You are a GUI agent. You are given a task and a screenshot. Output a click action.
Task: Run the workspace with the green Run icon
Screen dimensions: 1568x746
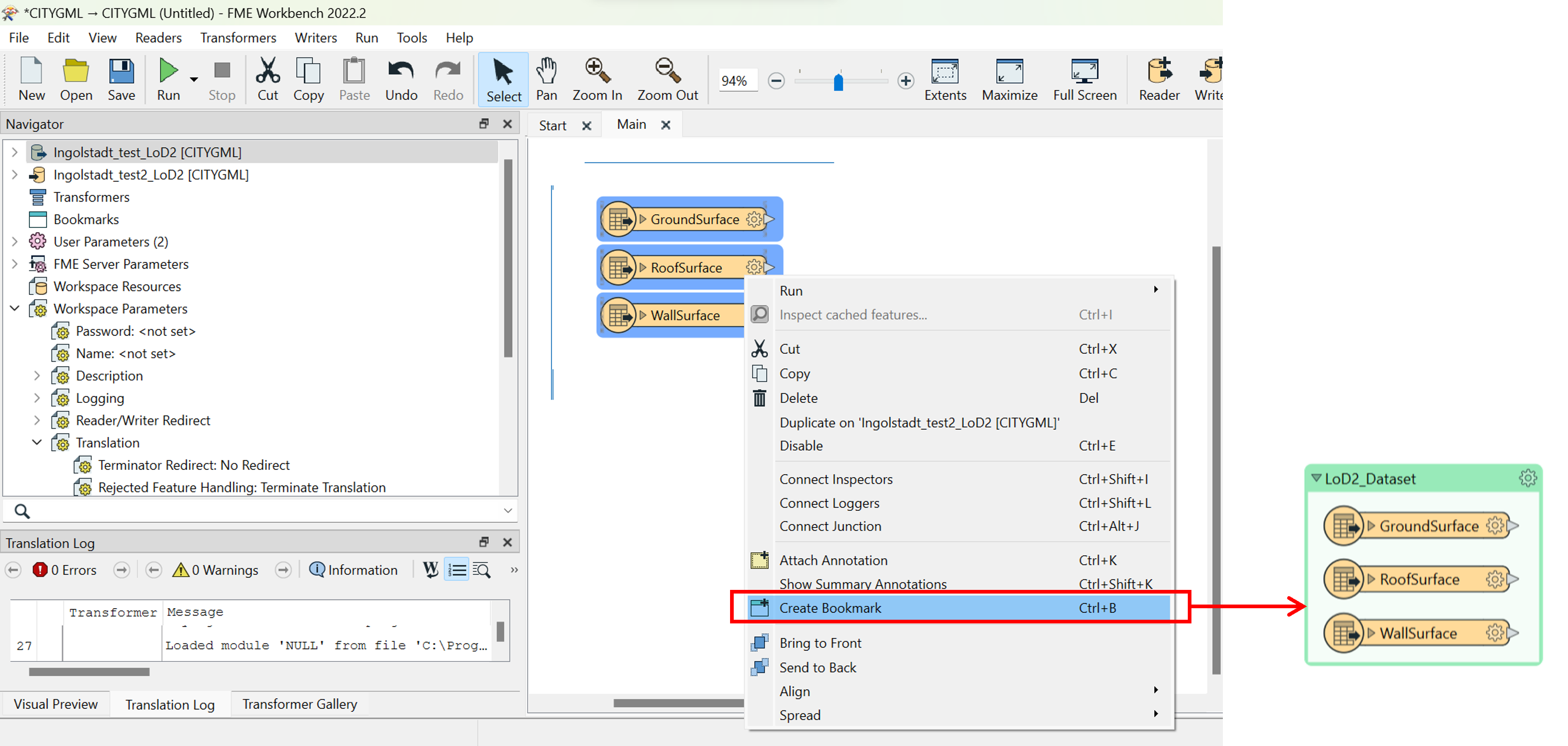coord(168,79)
